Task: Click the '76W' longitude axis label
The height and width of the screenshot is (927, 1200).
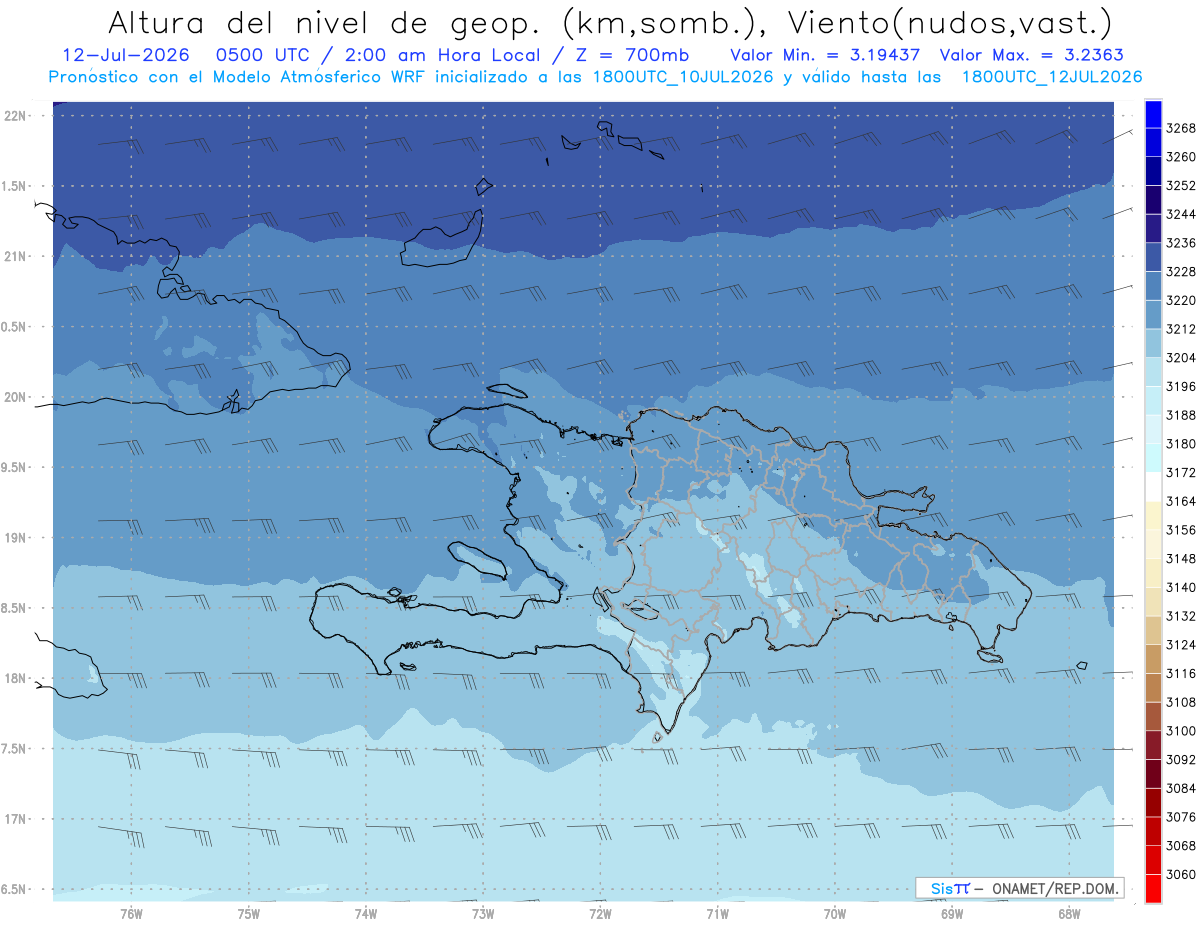Action: (x=131, y=914)
